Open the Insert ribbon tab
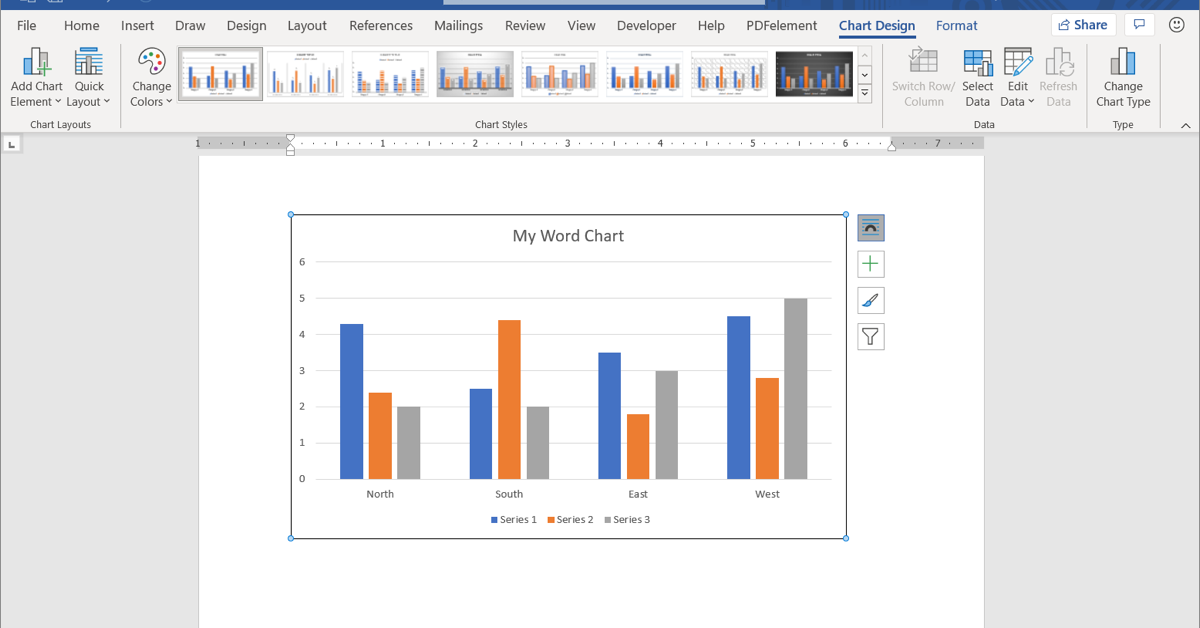Image resolution: width=1200 pixels, height=628 pixels. (x=138, y=25)
